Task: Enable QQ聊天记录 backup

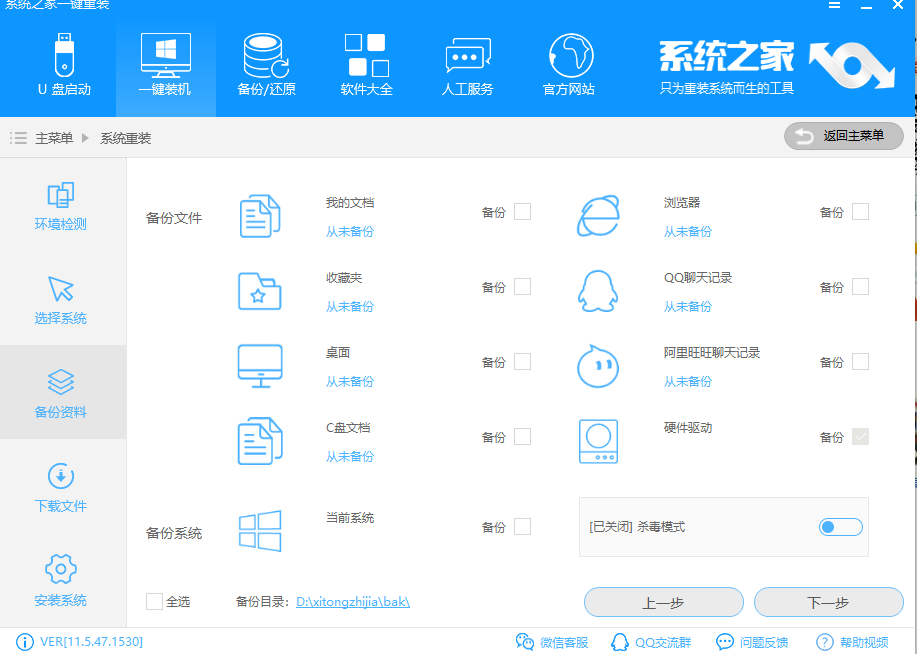Action: pyautogui.click(x=861, y=287)
